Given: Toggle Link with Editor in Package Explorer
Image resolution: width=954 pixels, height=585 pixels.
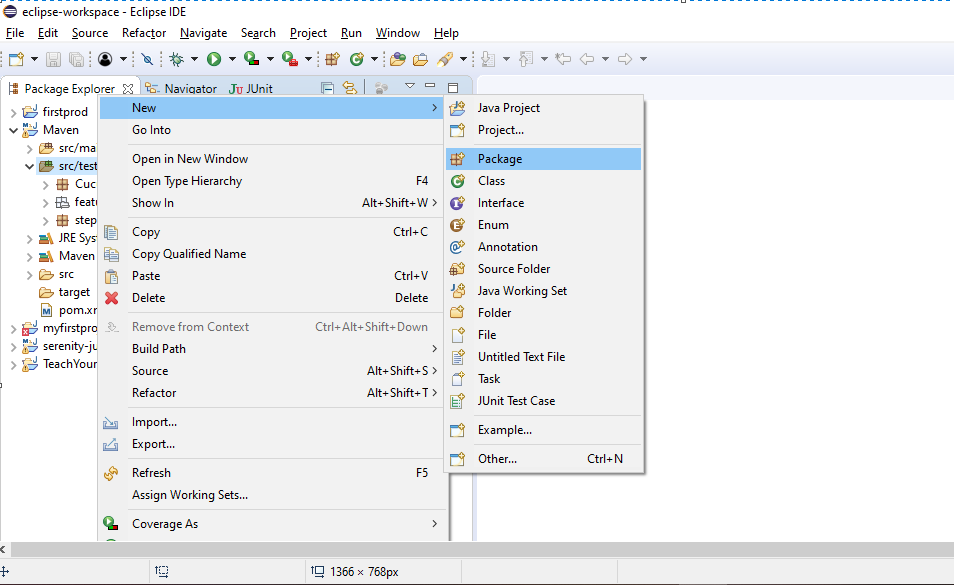Looking at the screenshot, I should [x=349, y=88].
